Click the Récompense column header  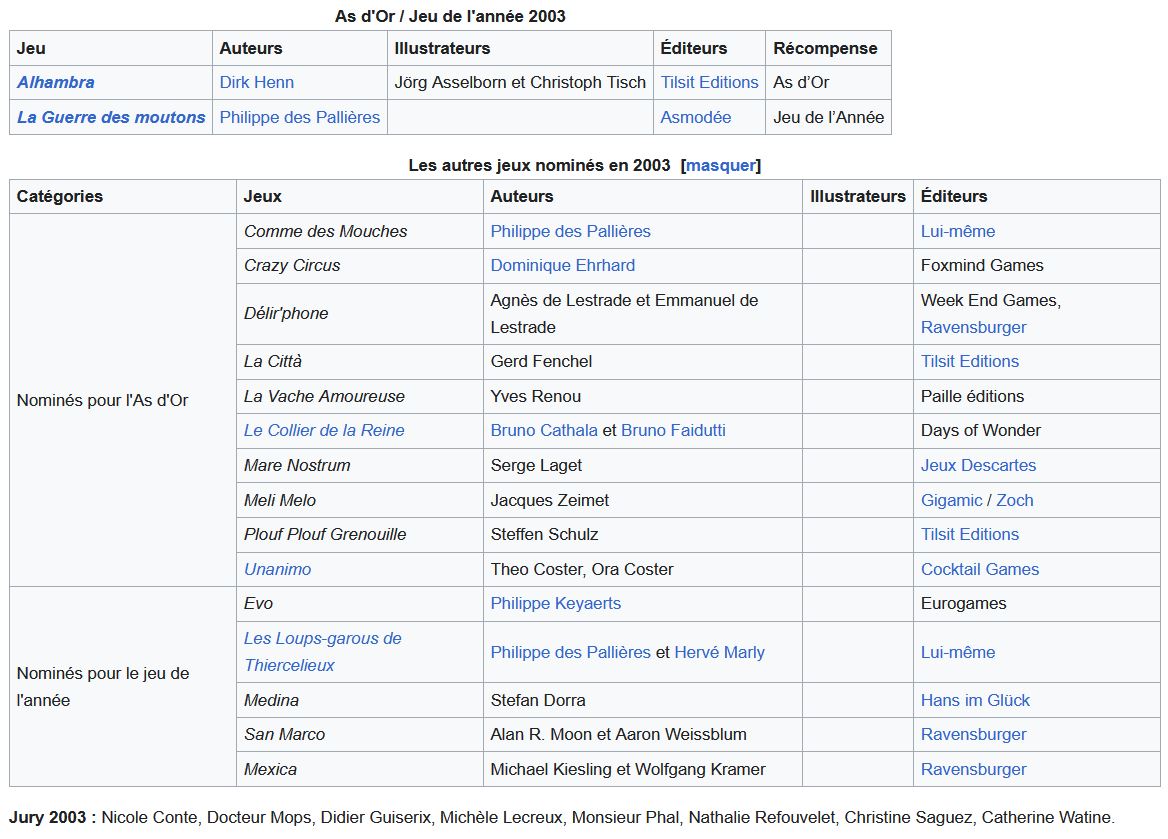point(828,48)
